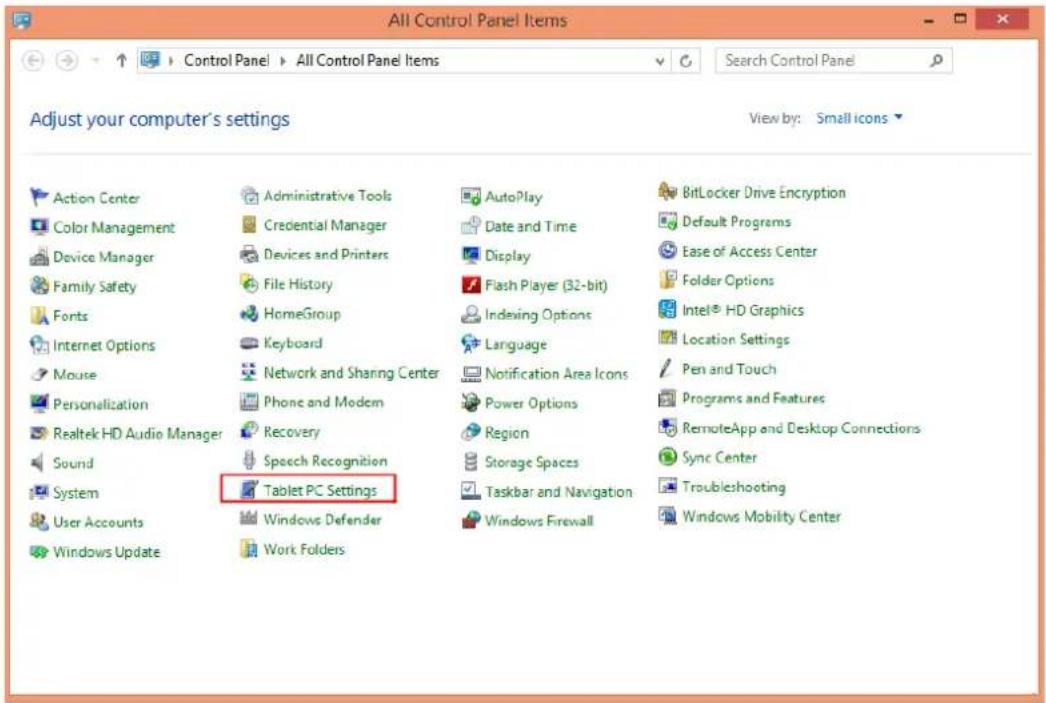Open Date and Time settings
The height and width of the screenshot is (703, 1046).
531,226
